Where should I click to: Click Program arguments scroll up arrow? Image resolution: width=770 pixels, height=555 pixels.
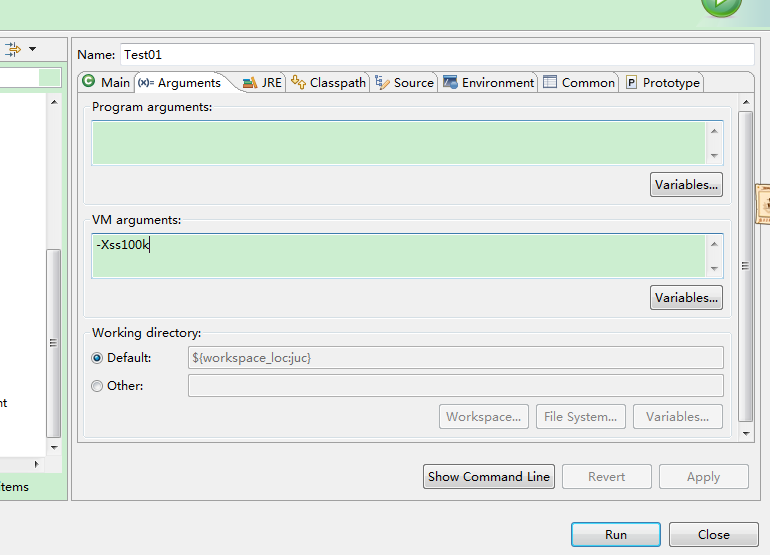pyautogui.click(x=714, y=131)
